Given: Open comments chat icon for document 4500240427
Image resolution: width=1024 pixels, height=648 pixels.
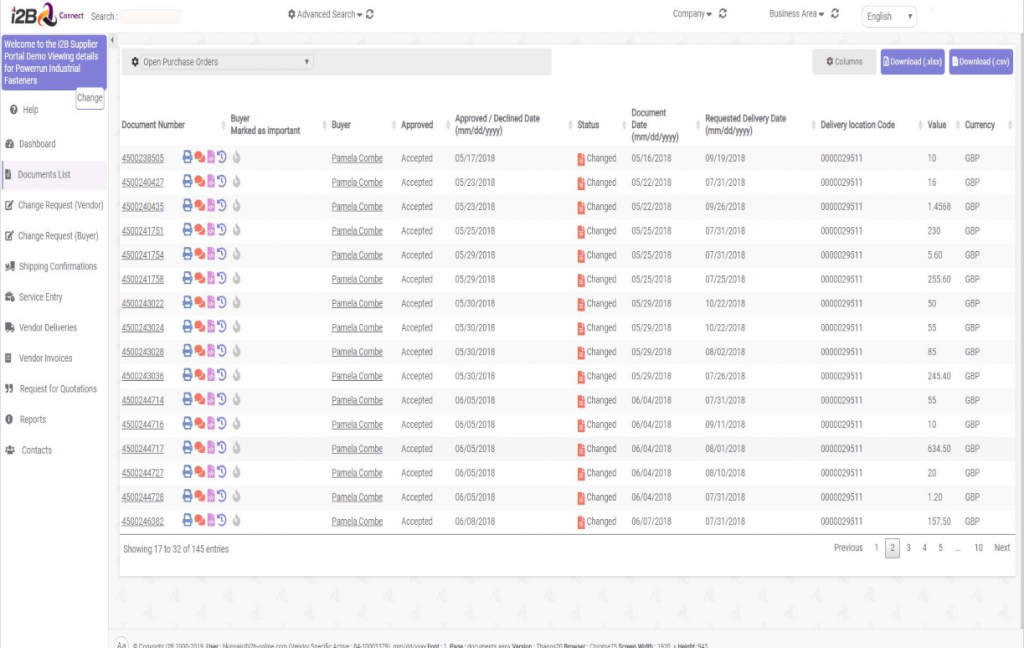Looking at the screenshot, I should click(199, 182).
